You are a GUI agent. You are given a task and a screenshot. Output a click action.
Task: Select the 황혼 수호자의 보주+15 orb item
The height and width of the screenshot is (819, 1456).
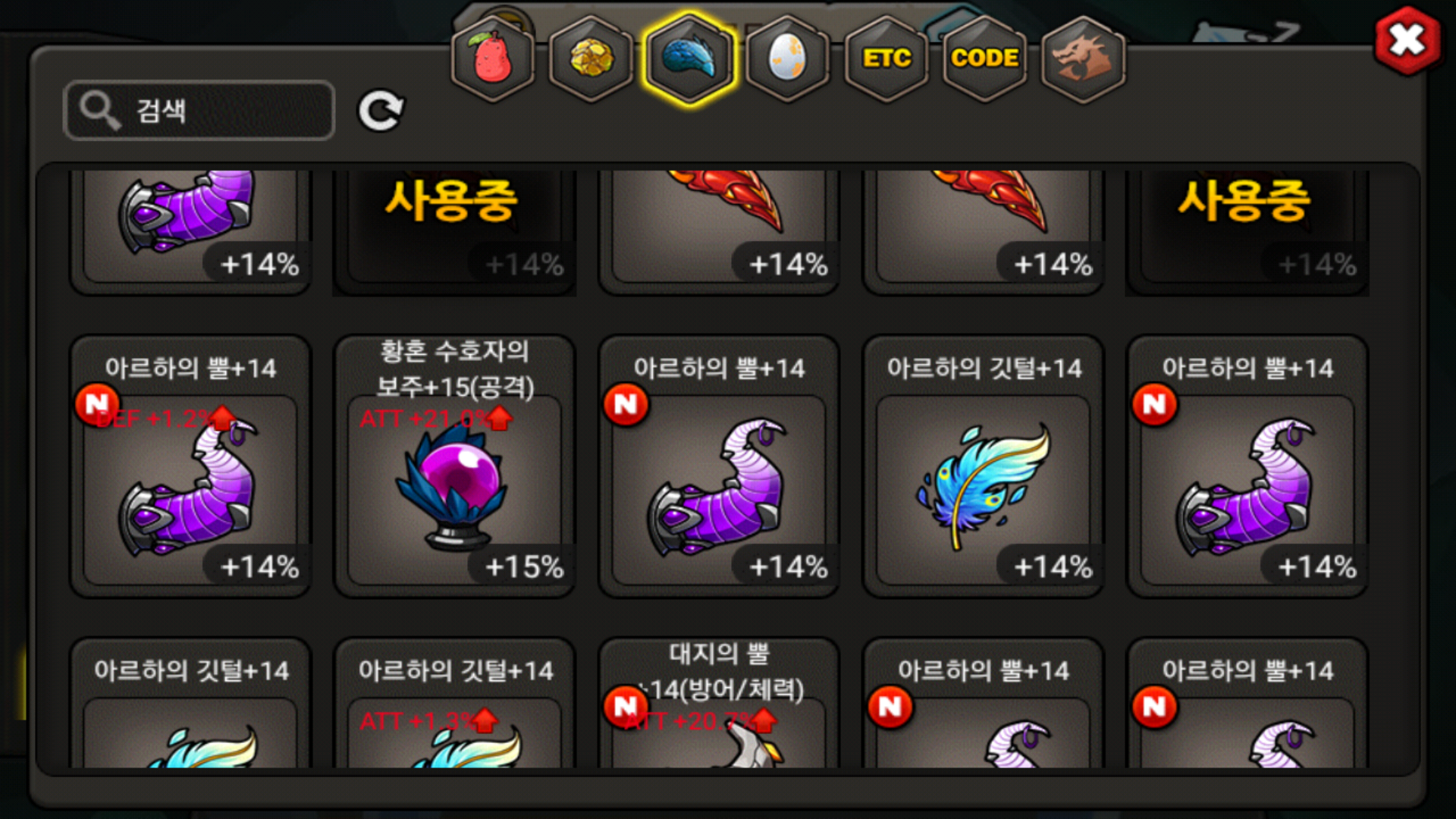[x=455, y=466]
